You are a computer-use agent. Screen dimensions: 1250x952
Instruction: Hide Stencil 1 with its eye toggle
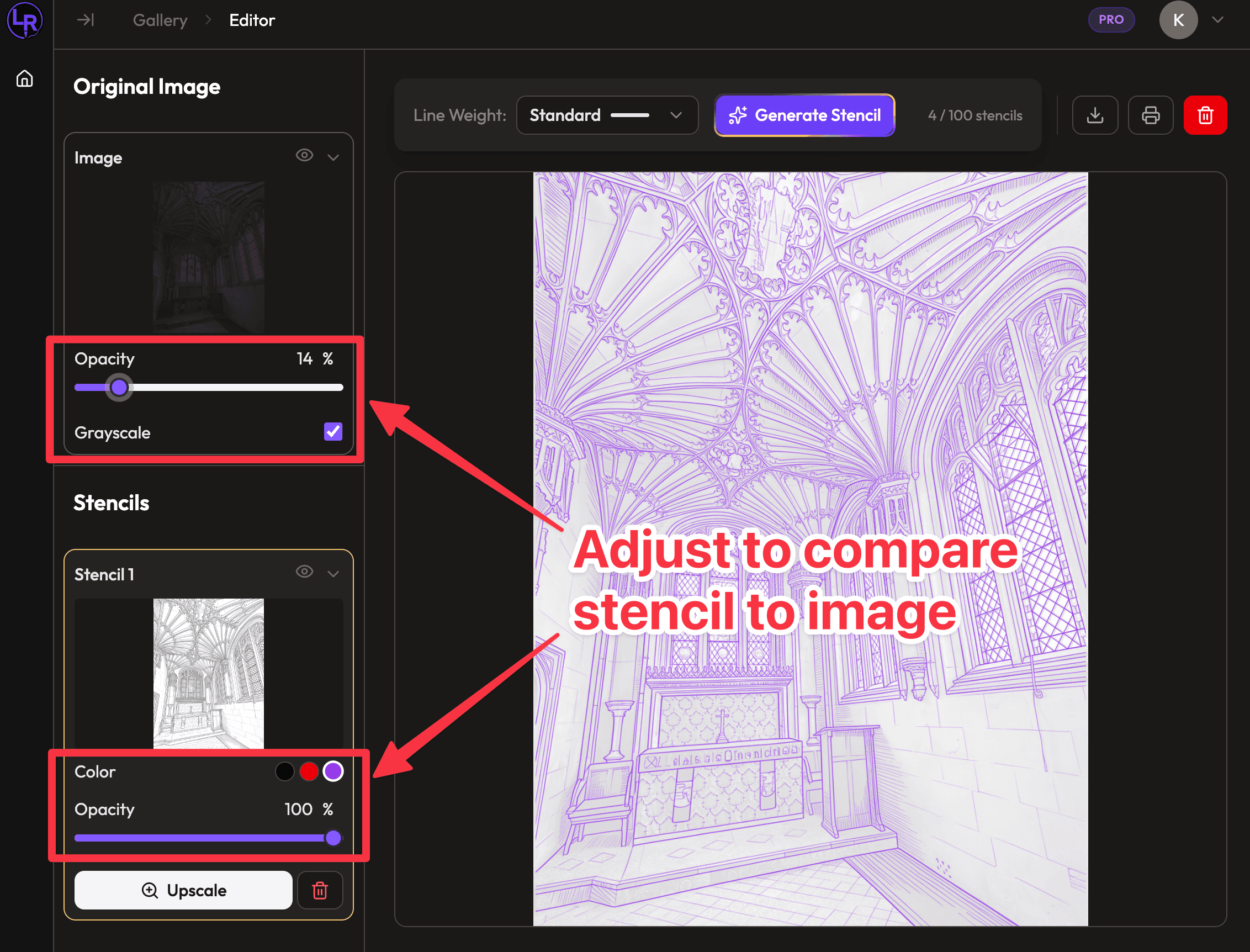click(x=304, y=572)
